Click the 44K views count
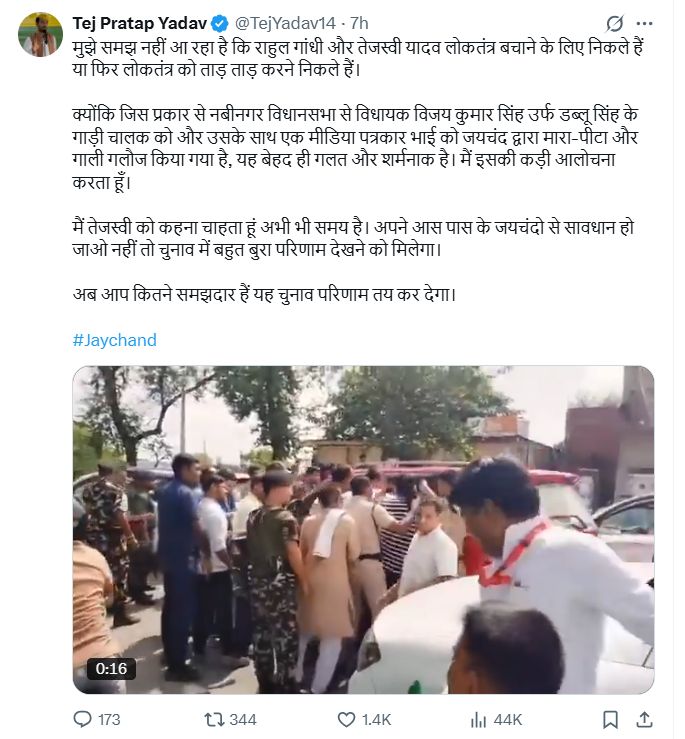Image resolution: width=685 pixels, height=739 pixels. coord(508,720)
